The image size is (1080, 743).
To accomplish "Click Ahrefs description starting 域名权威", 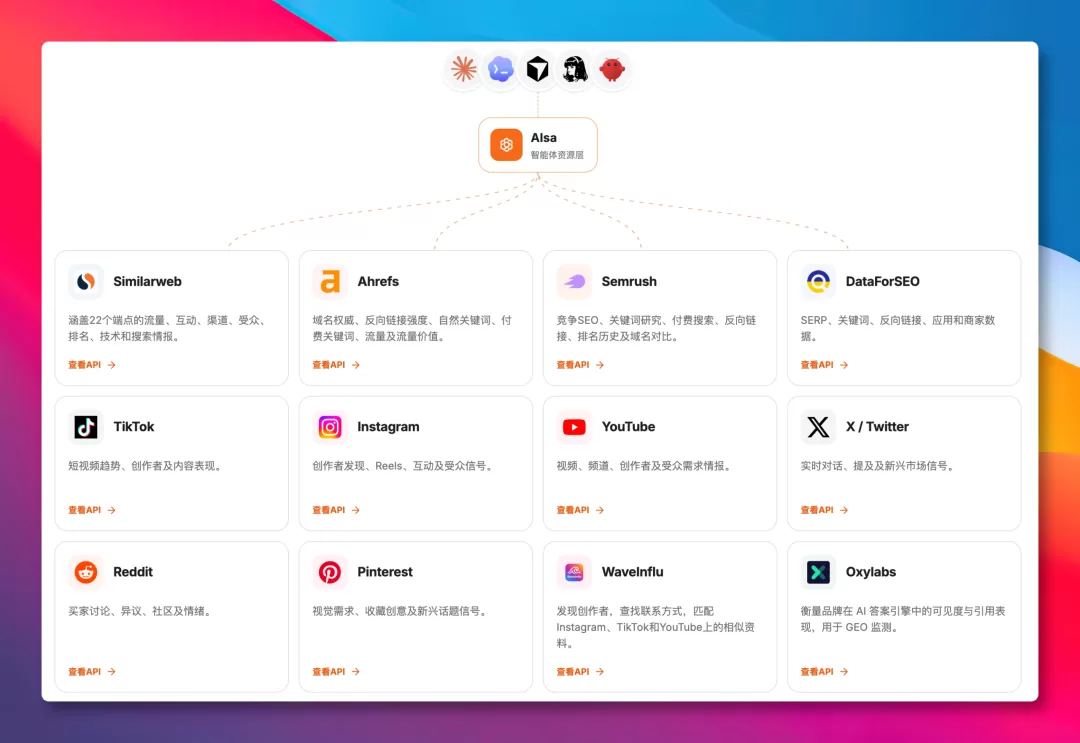I will click(x=412, y=328).
